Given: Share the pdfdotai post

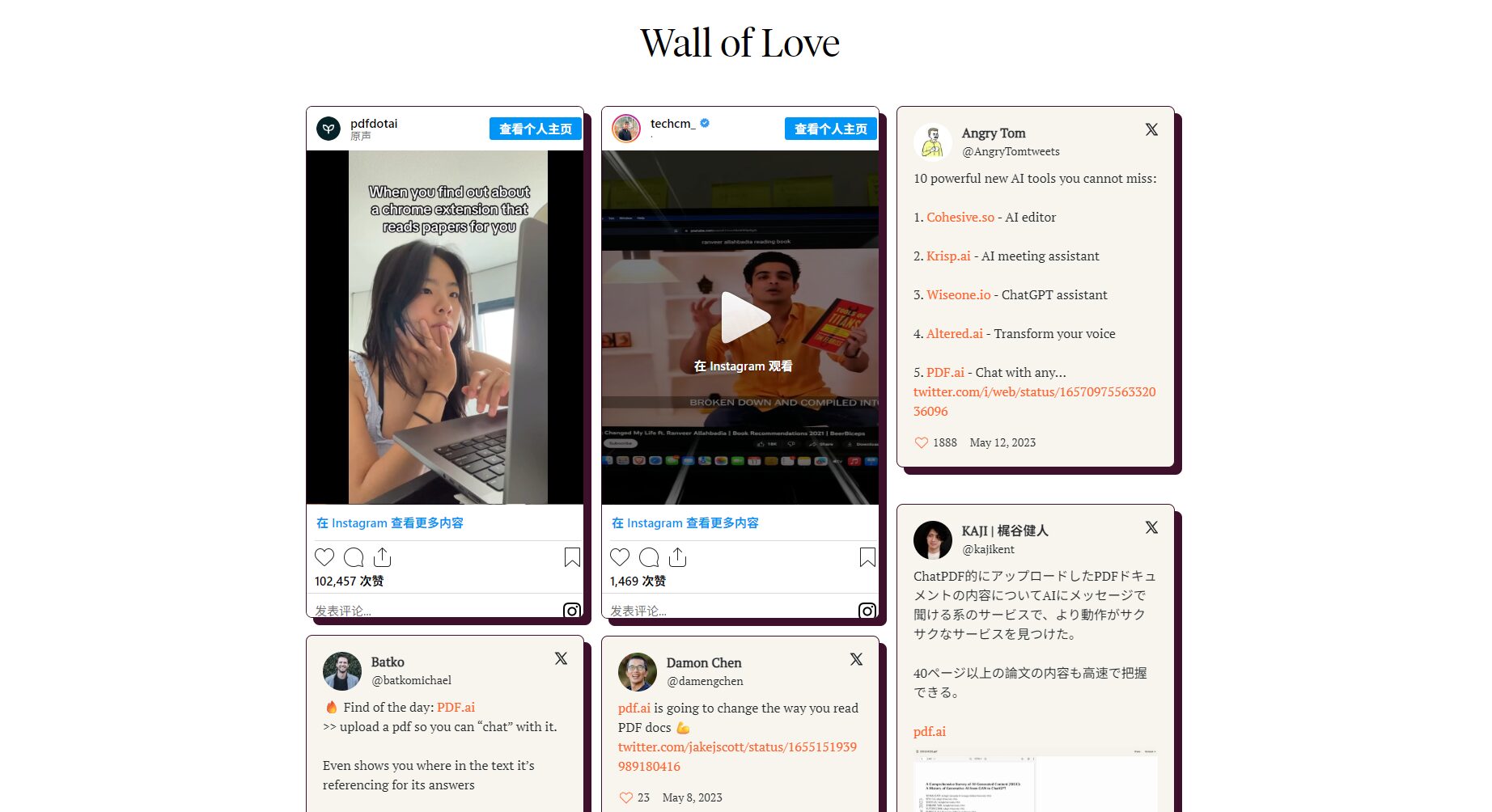Looking at the screenshot, I should [383, 557].
